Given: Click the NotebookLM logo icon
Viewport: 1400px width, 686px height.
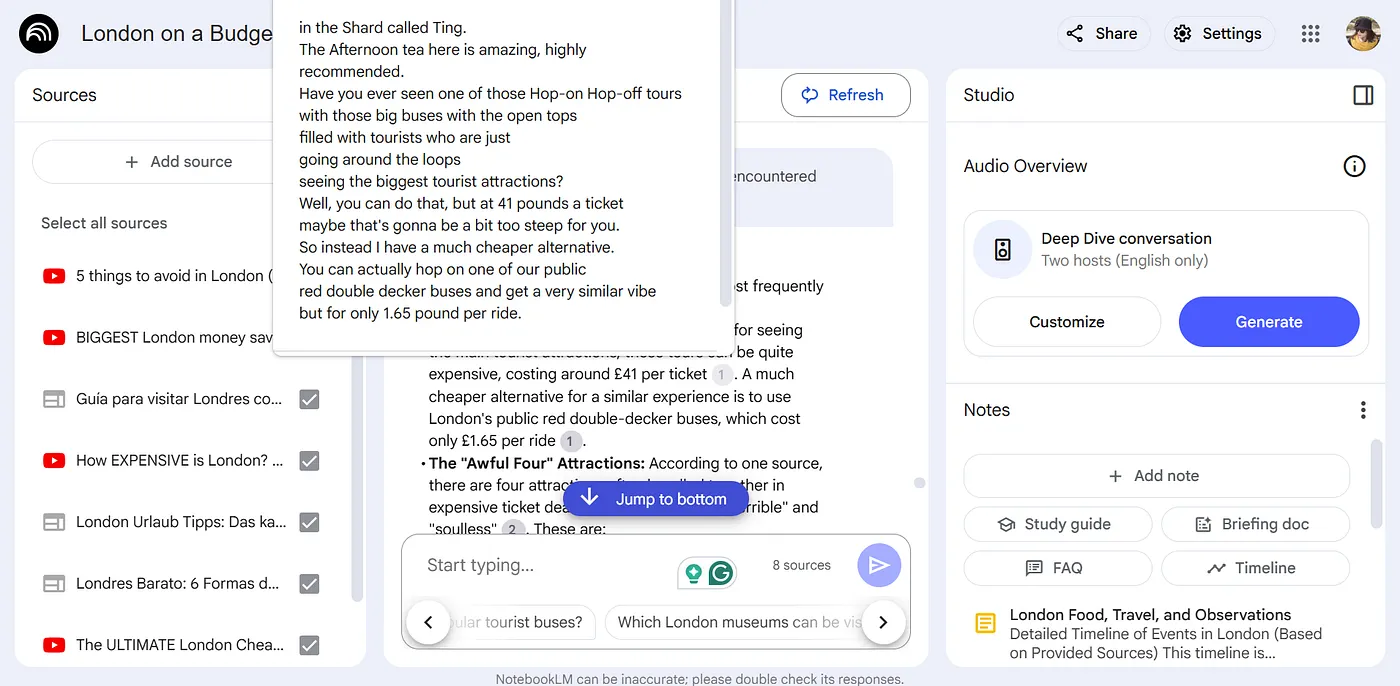Looking at the screenshot, I should 39,34.
